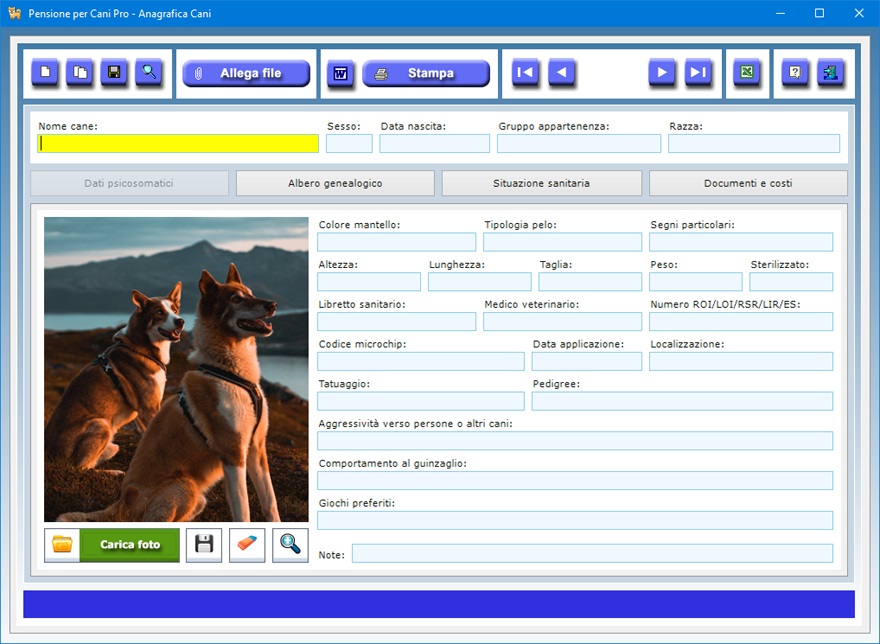This screenshot has width=880, height=644.
Task: Click the Localizzazione field
Action: click(741, 362)
